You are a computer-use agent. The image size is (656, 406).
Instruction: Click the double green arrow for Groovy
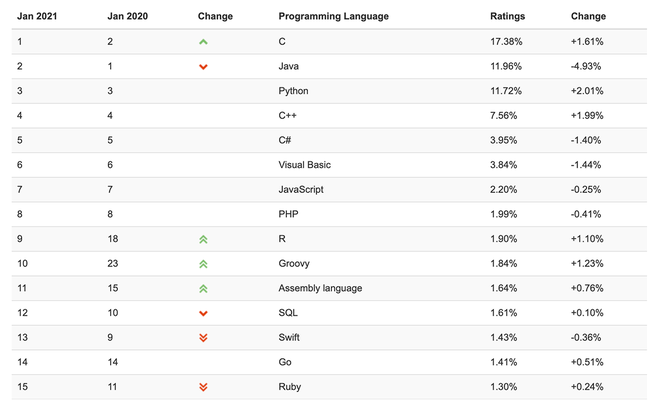(x=203, y=264)
